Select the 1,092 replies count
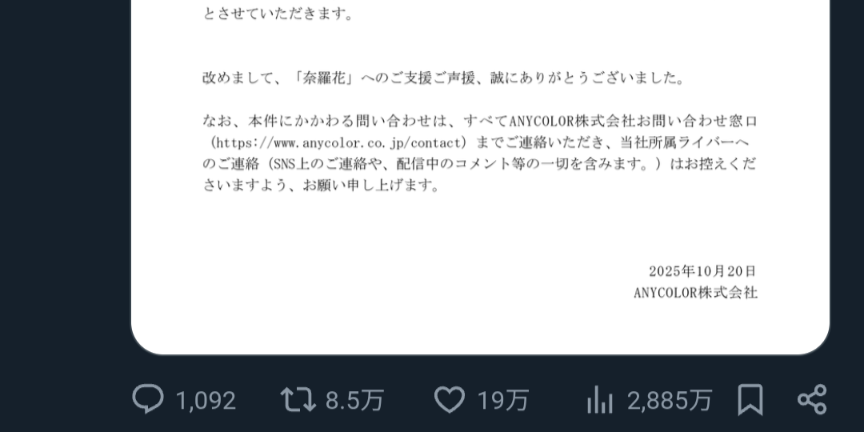This screenshot has height=432, width=864. click(206, 401)
